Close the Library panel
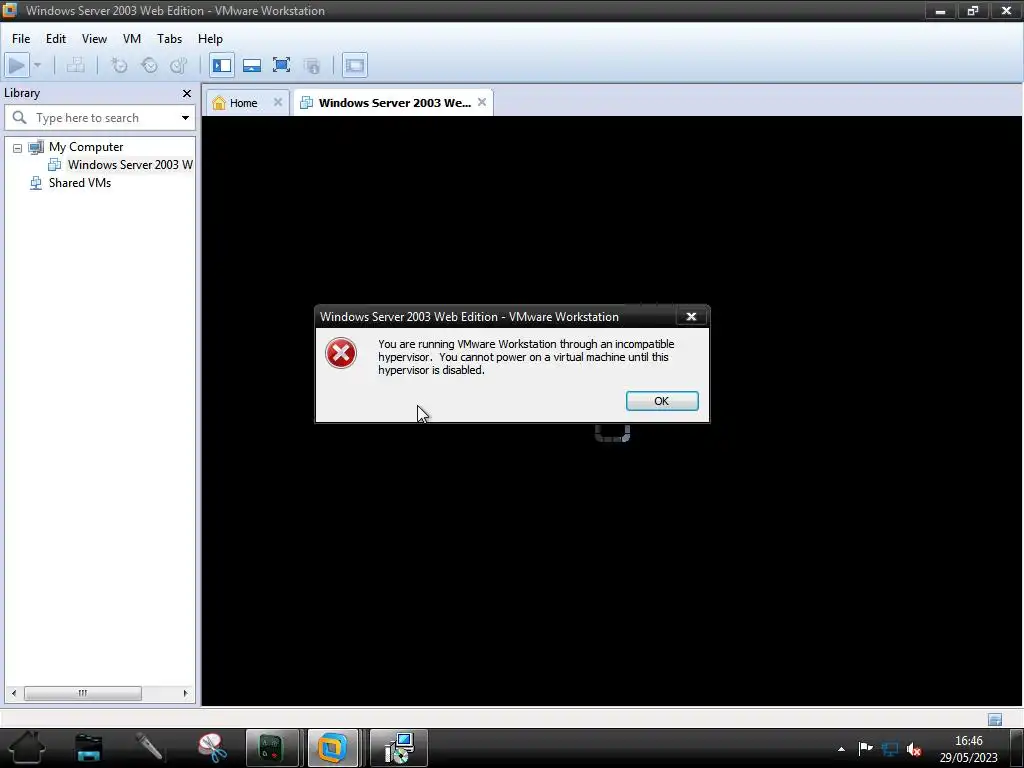1024x768 pixels. 187,93
